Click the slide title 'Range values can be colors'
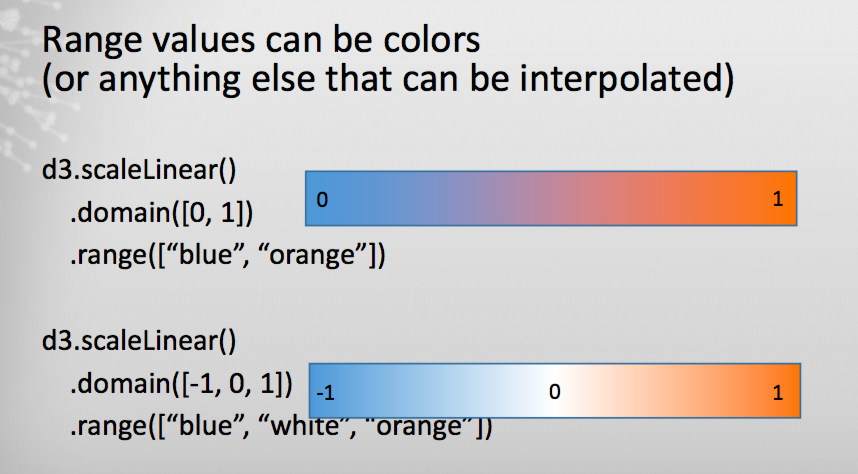 [x=261, y=40]
